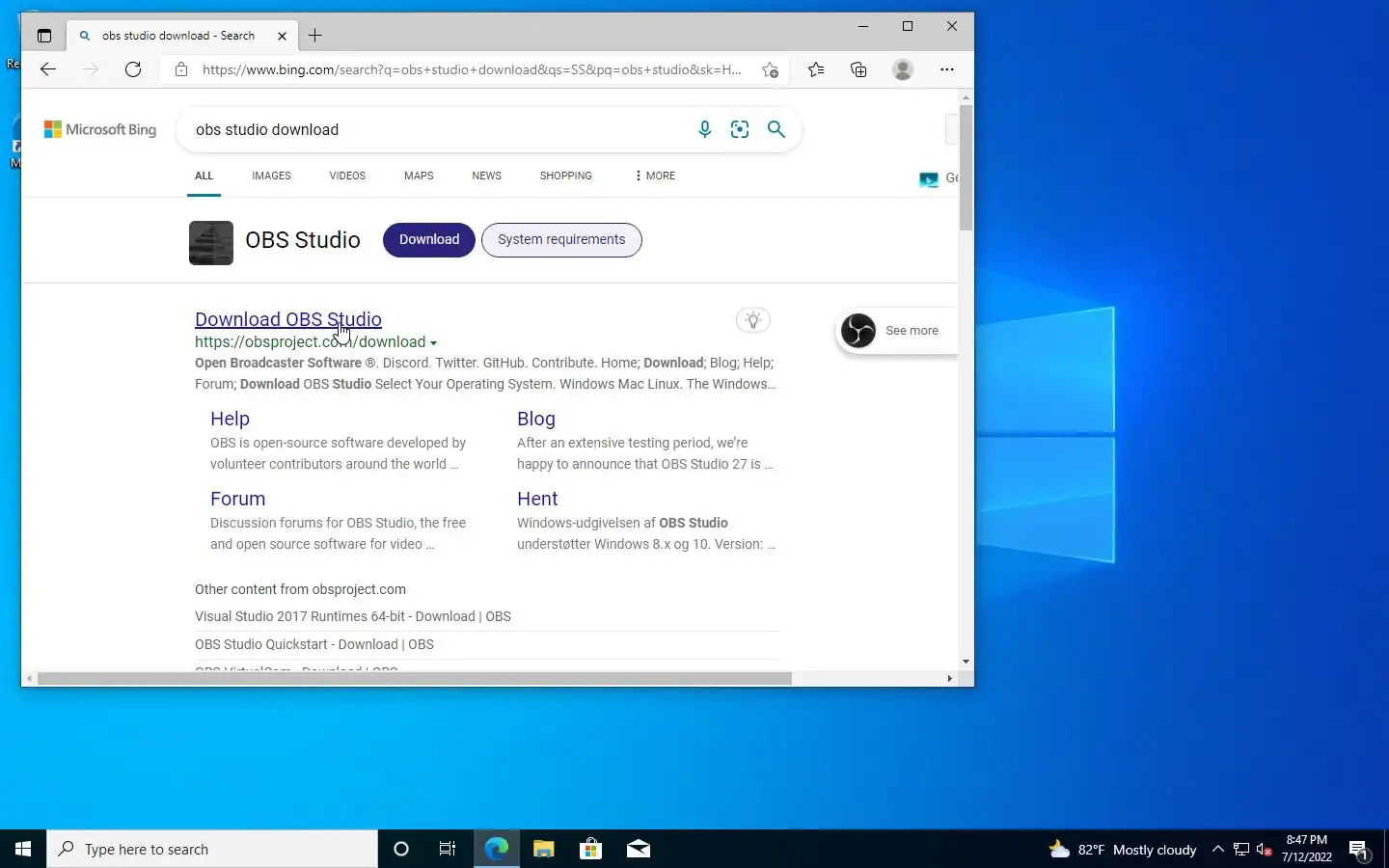Switch to MAPS results tab
The width and height of the screenshot is (1389, 868).
click(419, 176)
